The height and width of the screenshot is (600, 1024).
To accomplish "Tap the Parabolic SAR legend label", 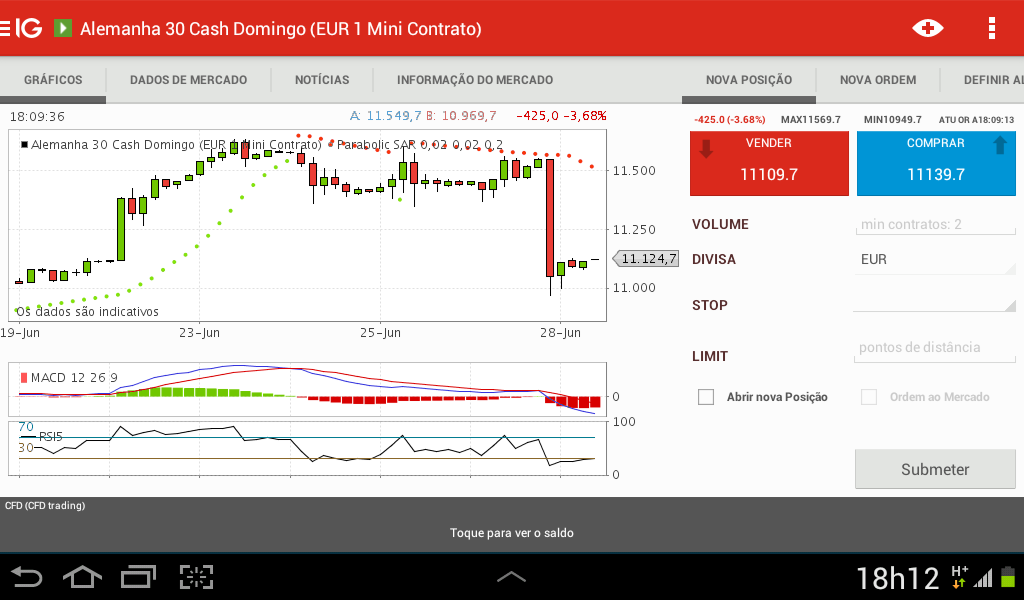I will coord(420,144).
